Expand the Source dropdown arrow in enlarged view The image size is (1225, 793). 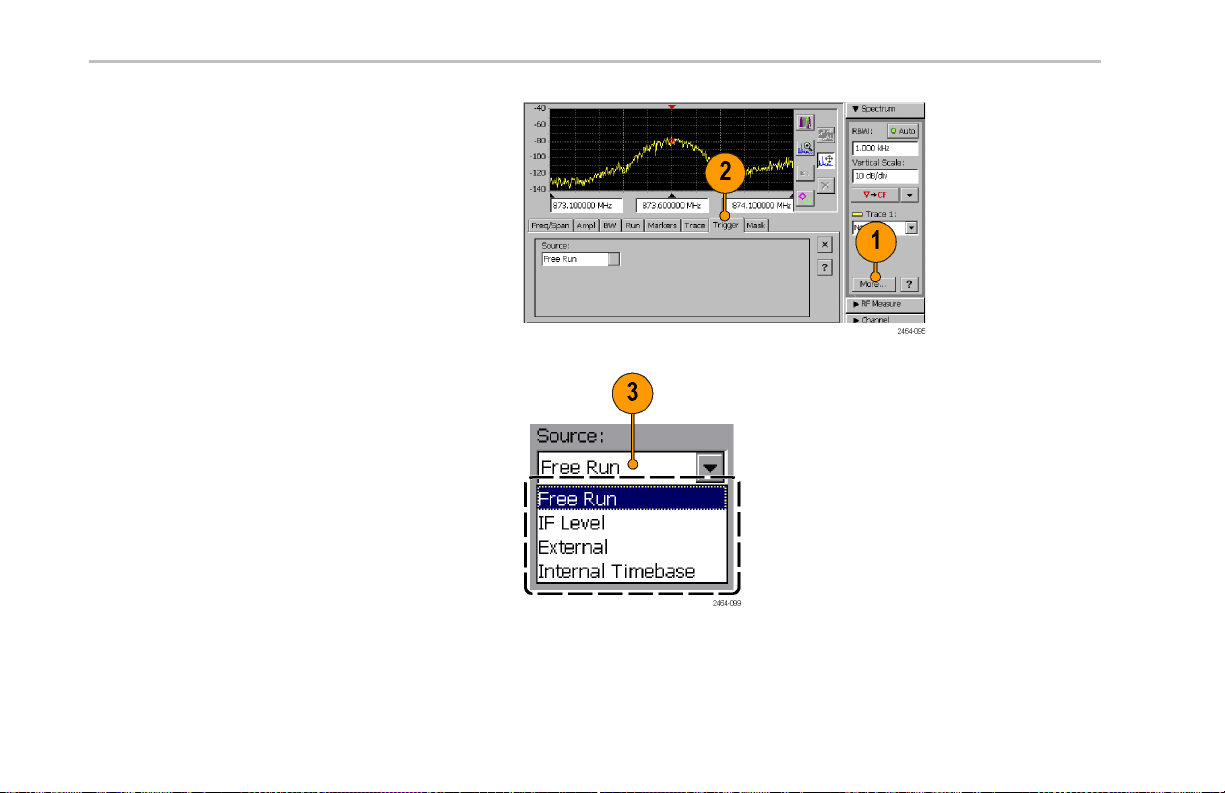[x=711, y=466]
